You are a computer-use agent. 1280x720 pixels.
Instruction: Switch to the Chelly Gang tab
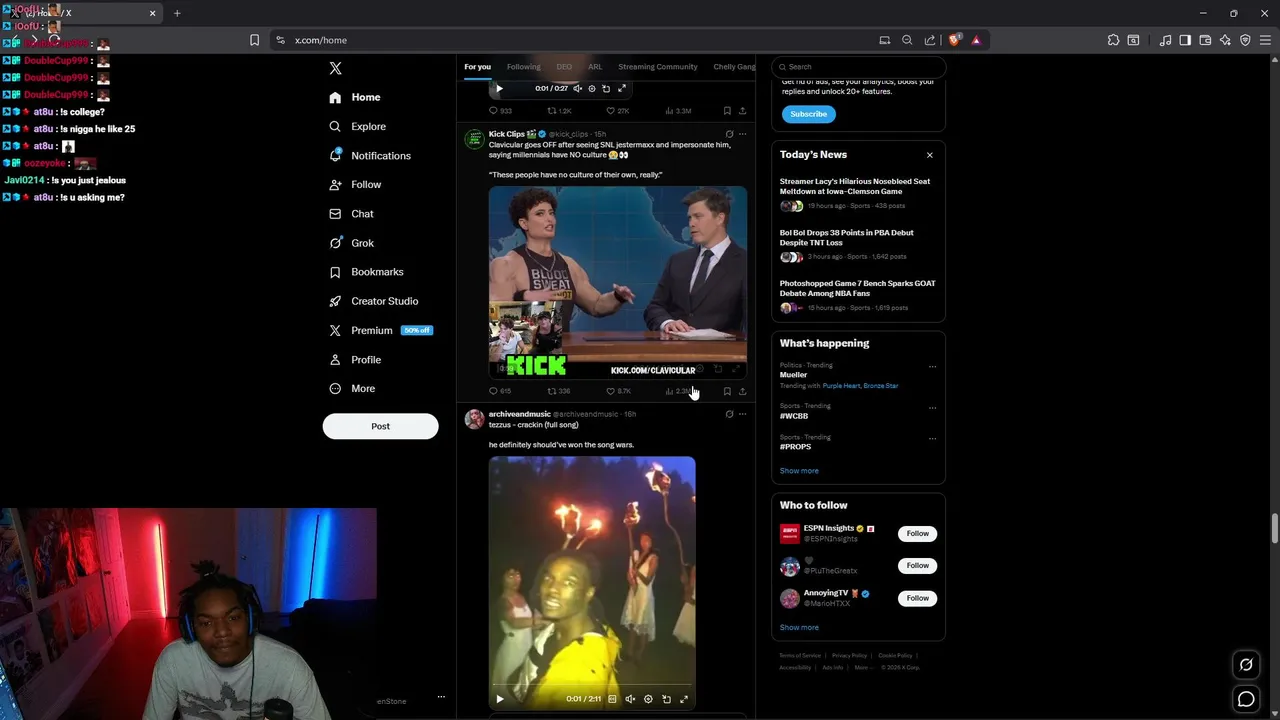click(734, 67)
